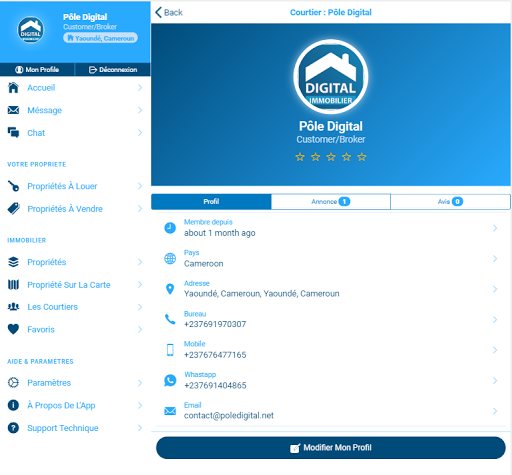The height and width of the screenshot is (475, 512).
Task: Switch to the Annonce tab
Action: [x=331, y=201]
